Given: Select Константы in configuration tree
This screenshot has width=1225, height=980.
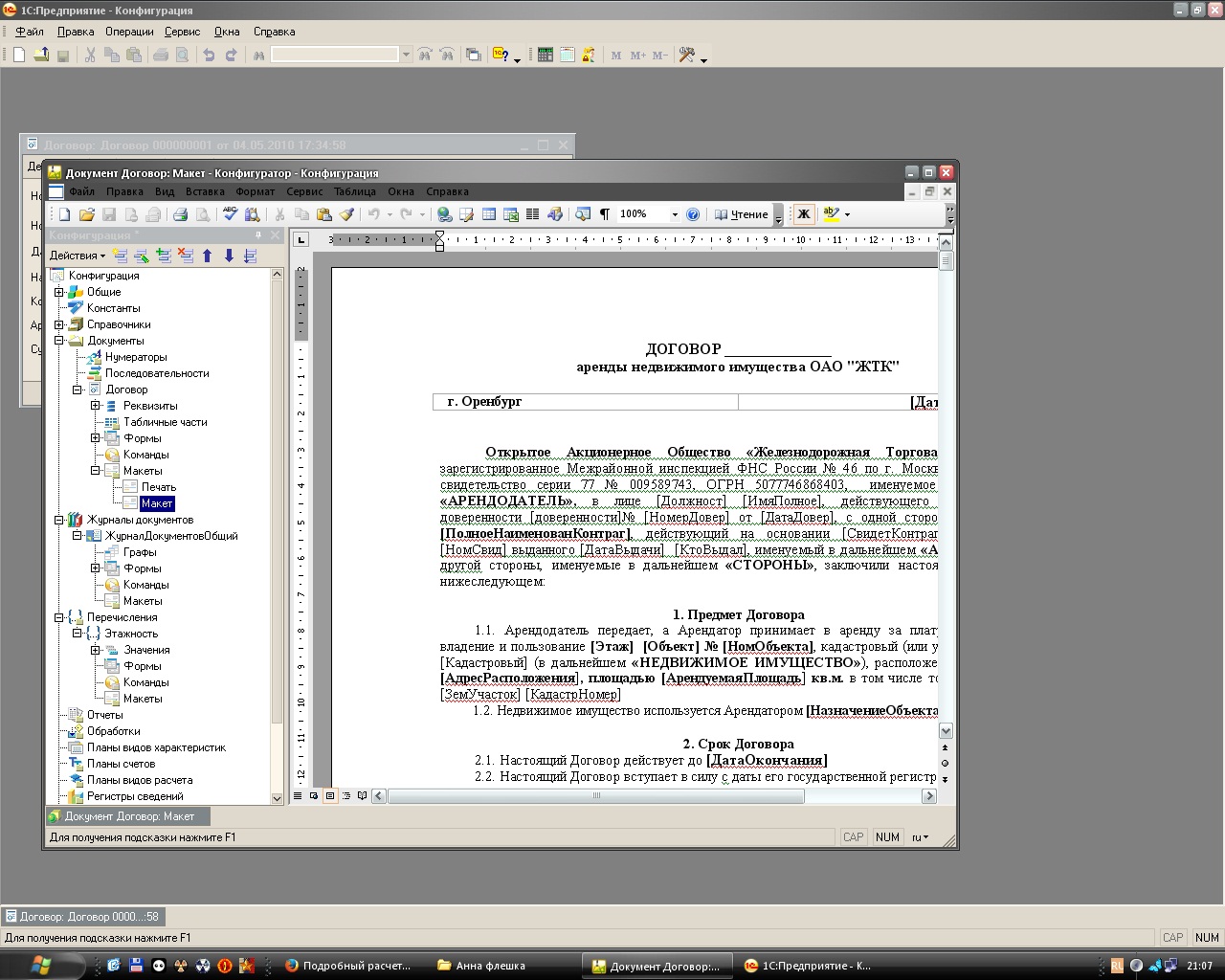Looking at the screenshot, I should click(x=113, y=308).
